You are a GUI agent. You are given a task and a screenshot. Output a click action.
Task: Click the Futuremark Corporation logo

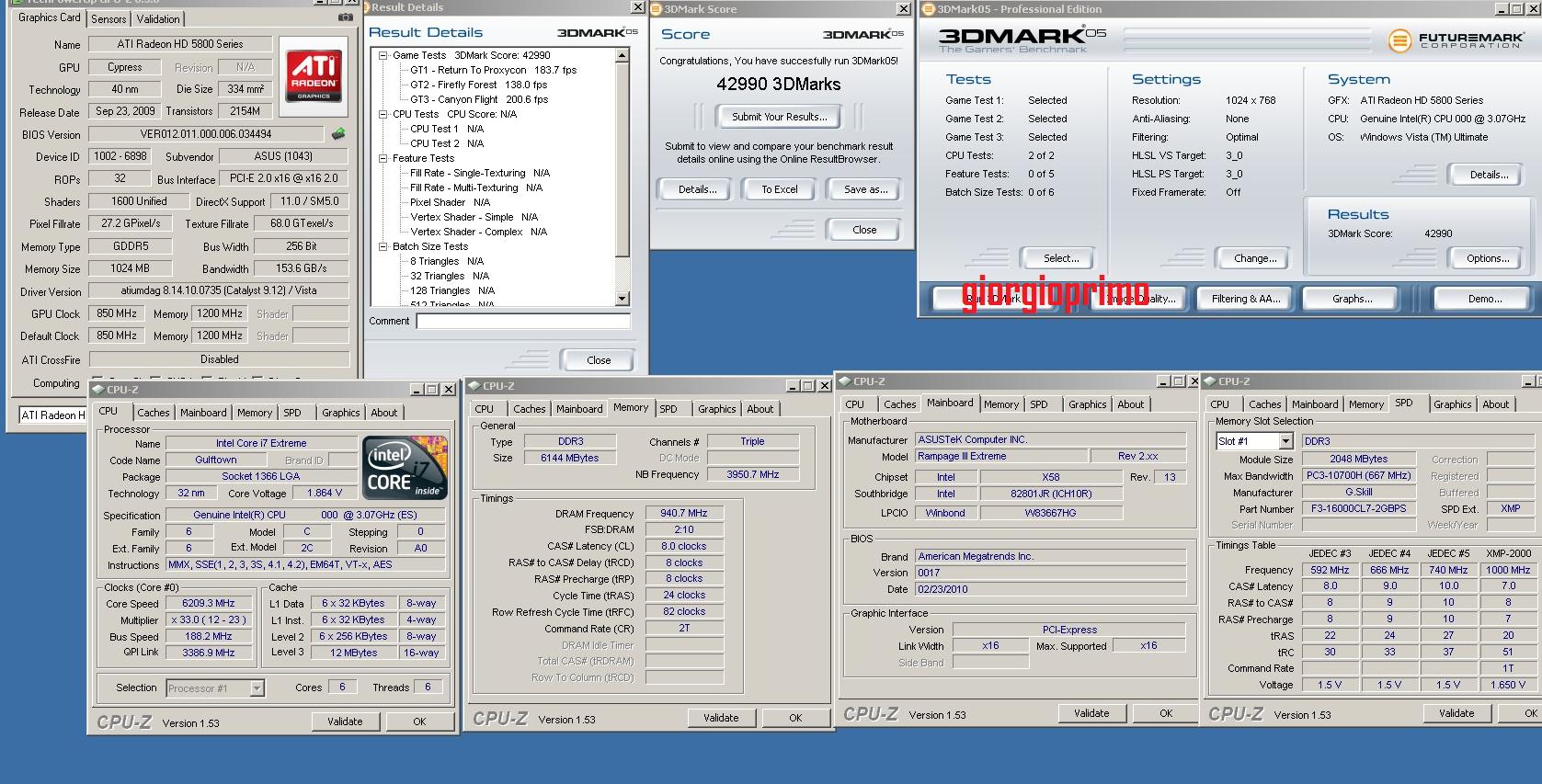(x=1456, y=40)
